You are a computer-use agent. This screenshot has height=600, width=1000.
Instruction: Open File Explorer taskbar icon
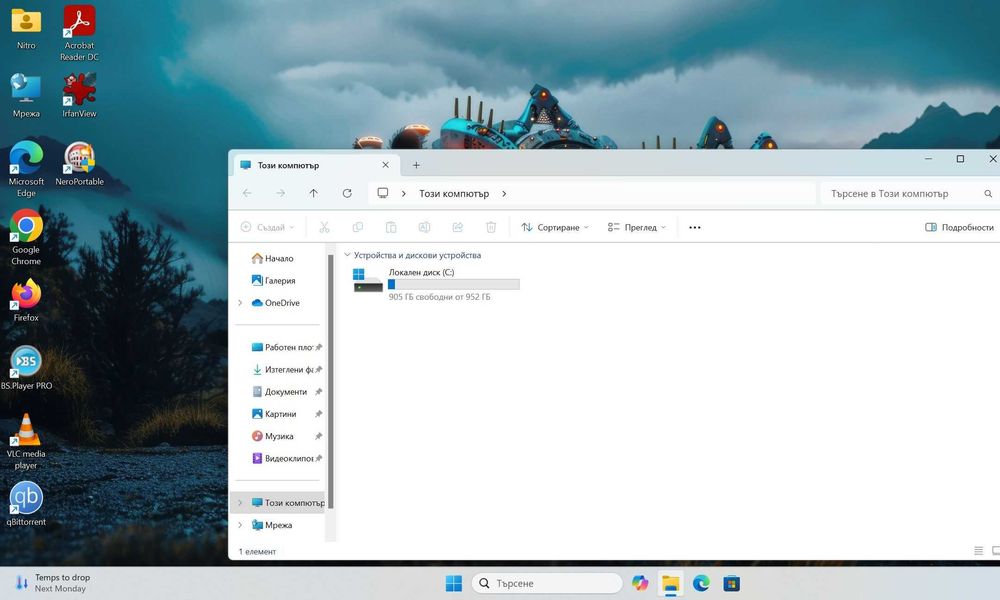670,583
